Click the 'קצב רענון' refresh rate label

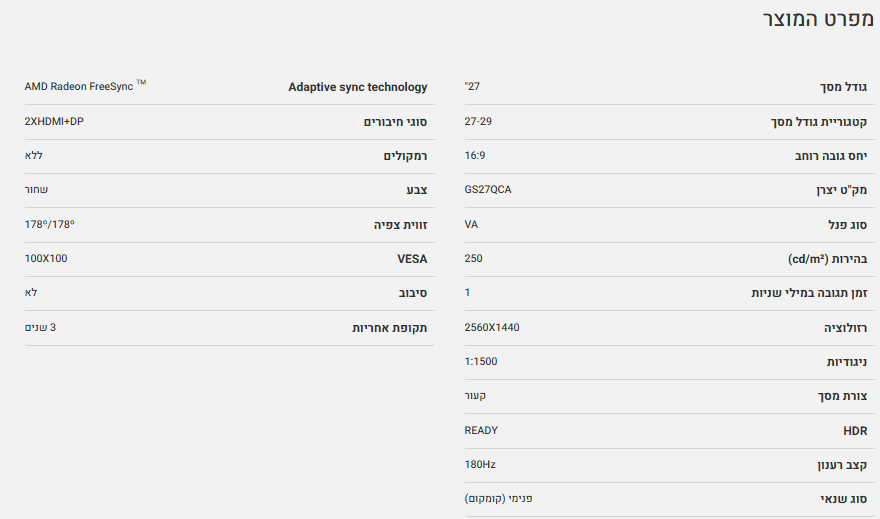click(841, 465)
